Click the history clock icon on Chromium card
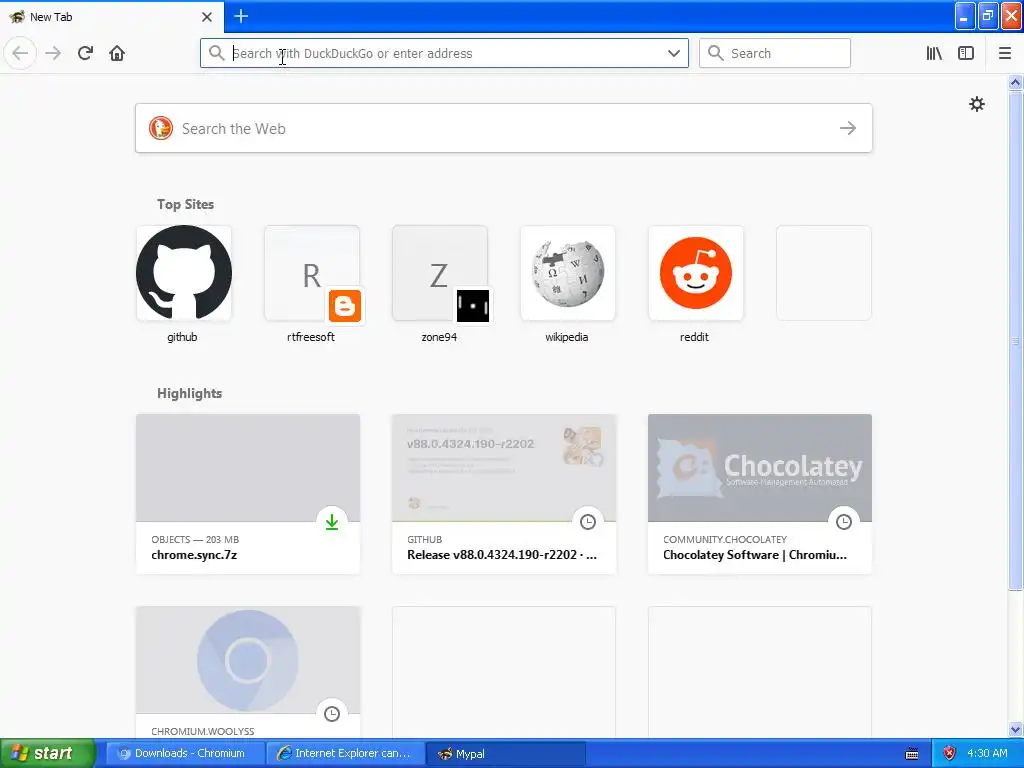Image resolution: width=1024 pixels, height=768 pixels. point(332,714)
